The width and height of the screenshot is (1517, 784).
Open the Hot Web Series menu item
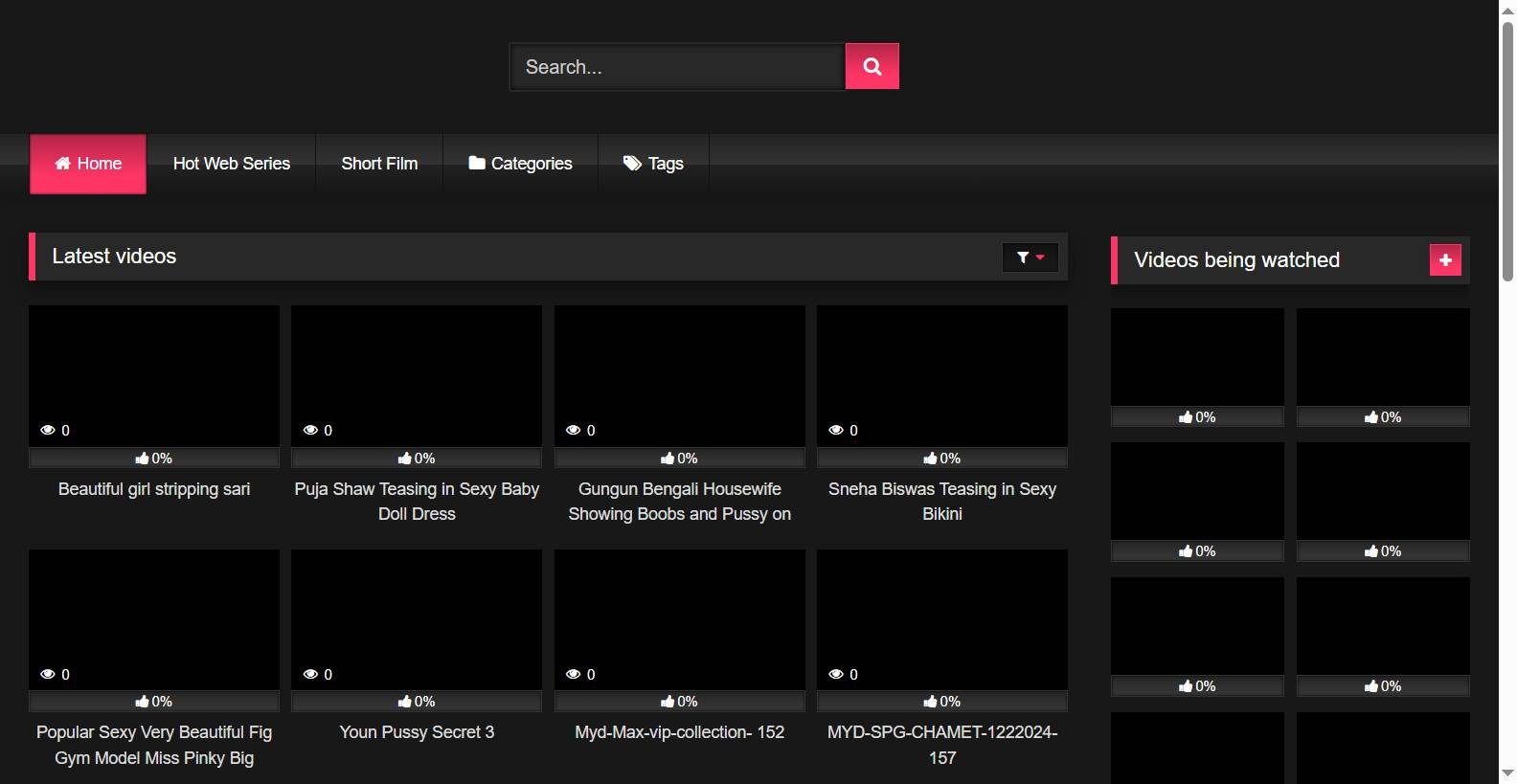tap(231, 164)
